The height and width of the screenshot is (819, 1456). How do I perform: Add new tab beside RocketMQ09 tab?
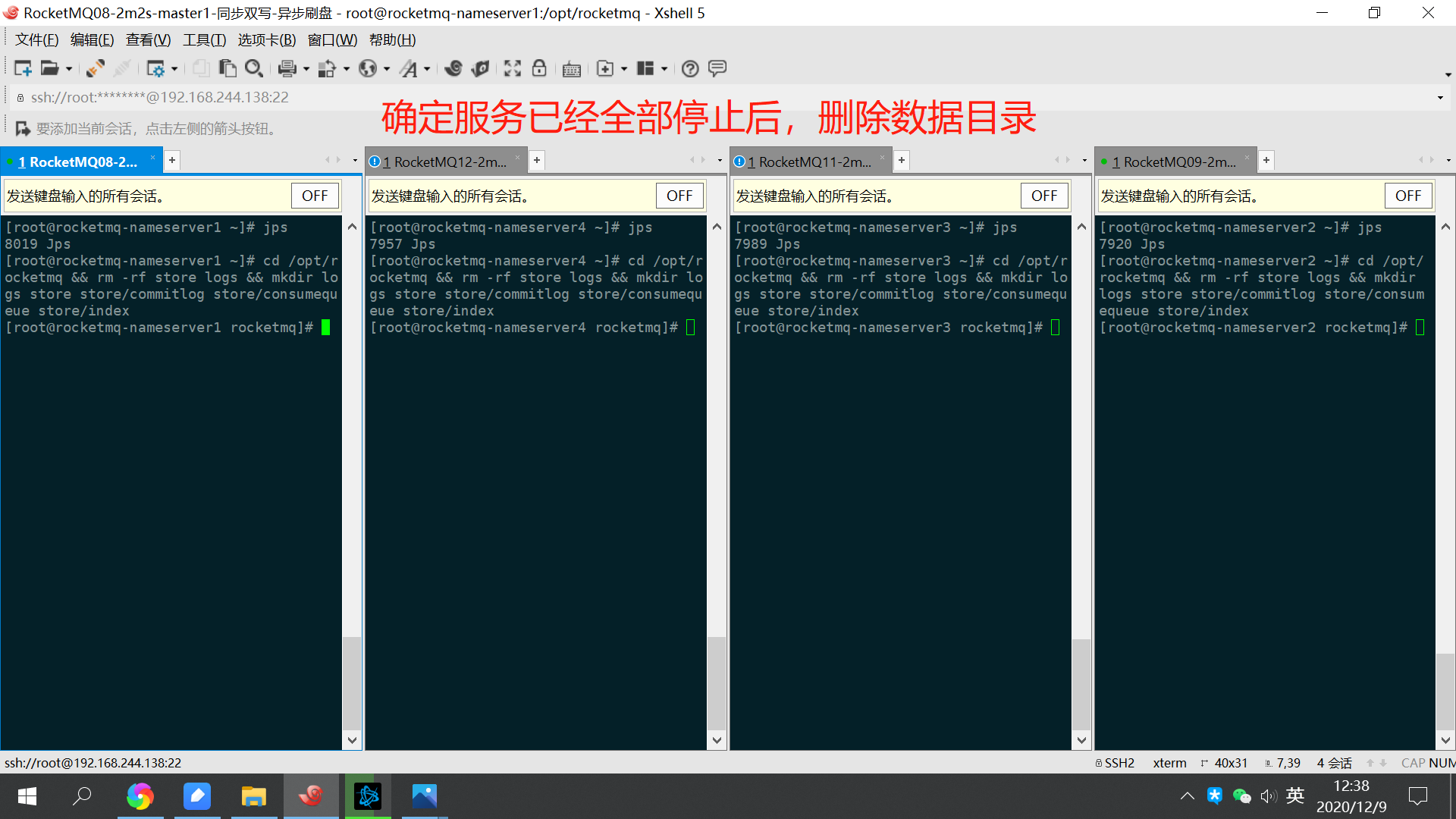coord(1266,160)
